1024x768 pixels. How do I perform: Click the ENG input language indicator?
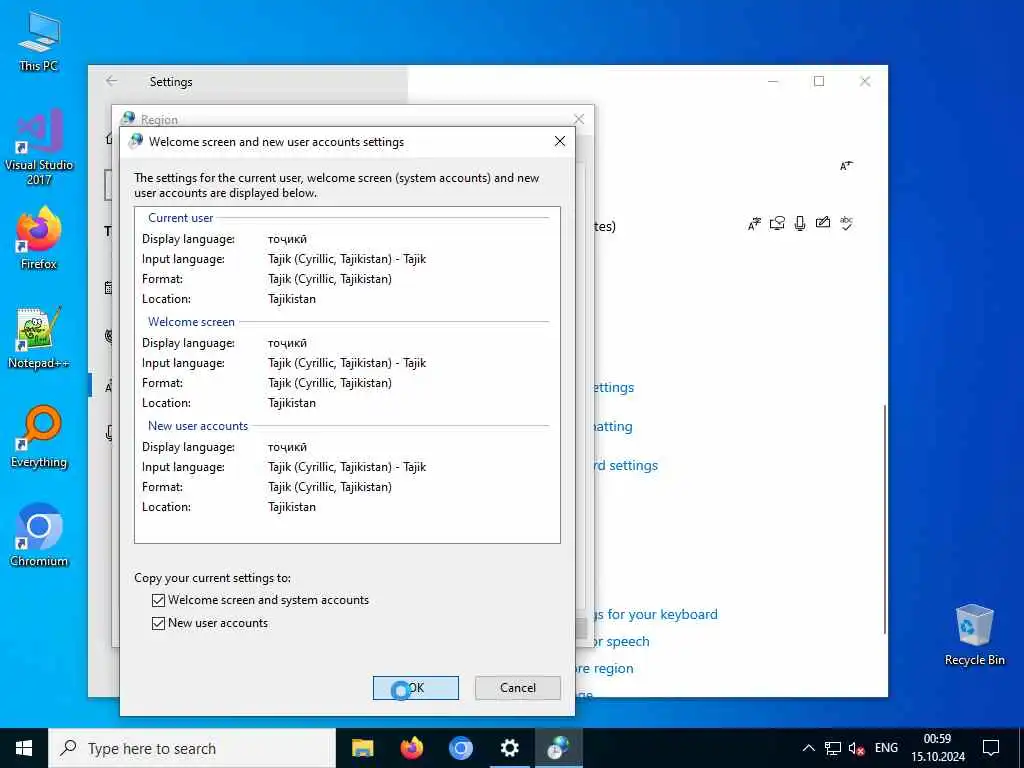coord(886,748)
